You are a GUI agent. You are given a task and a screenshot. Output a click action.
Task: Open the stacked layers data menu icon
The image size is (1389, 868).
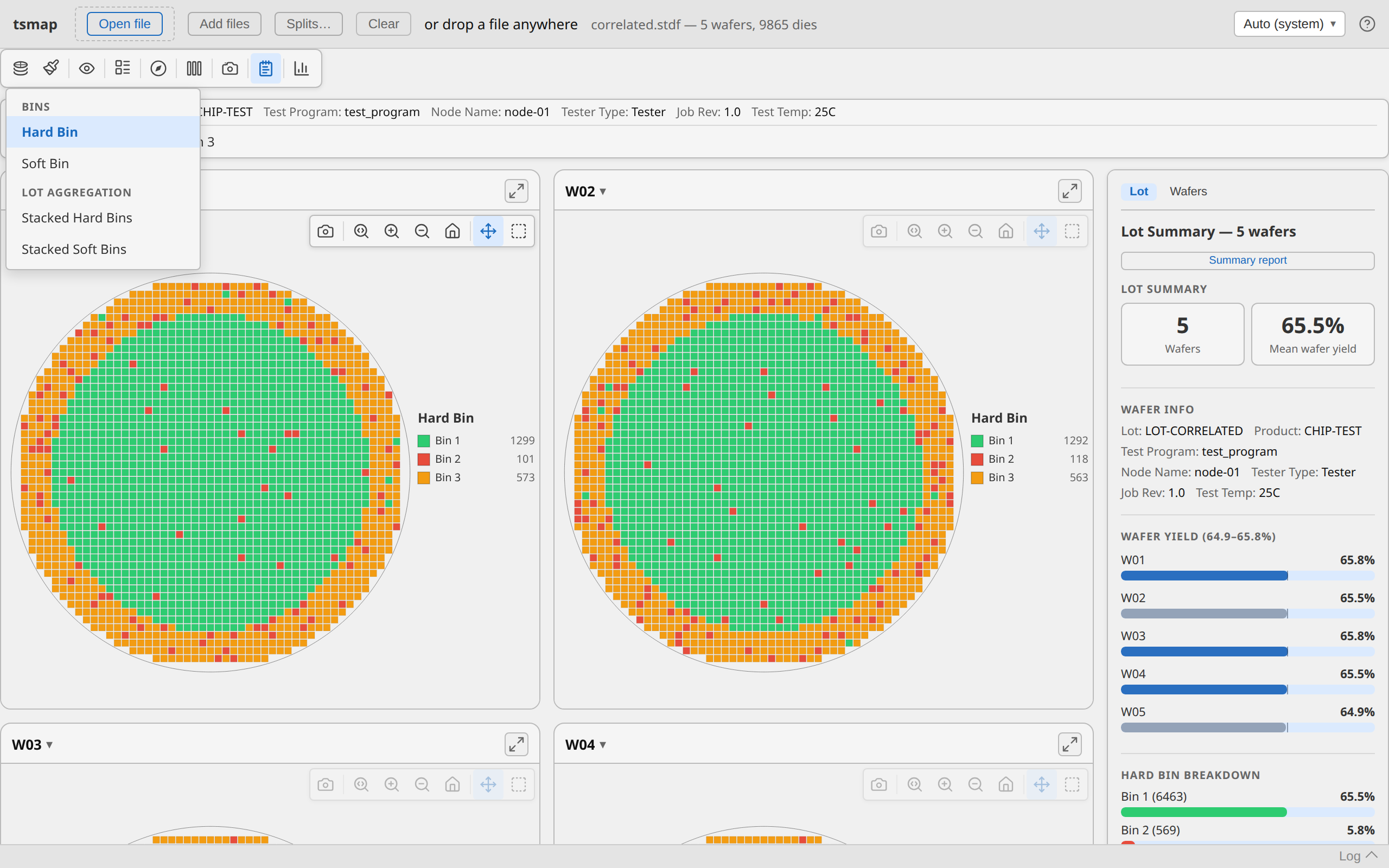(21, 68)
